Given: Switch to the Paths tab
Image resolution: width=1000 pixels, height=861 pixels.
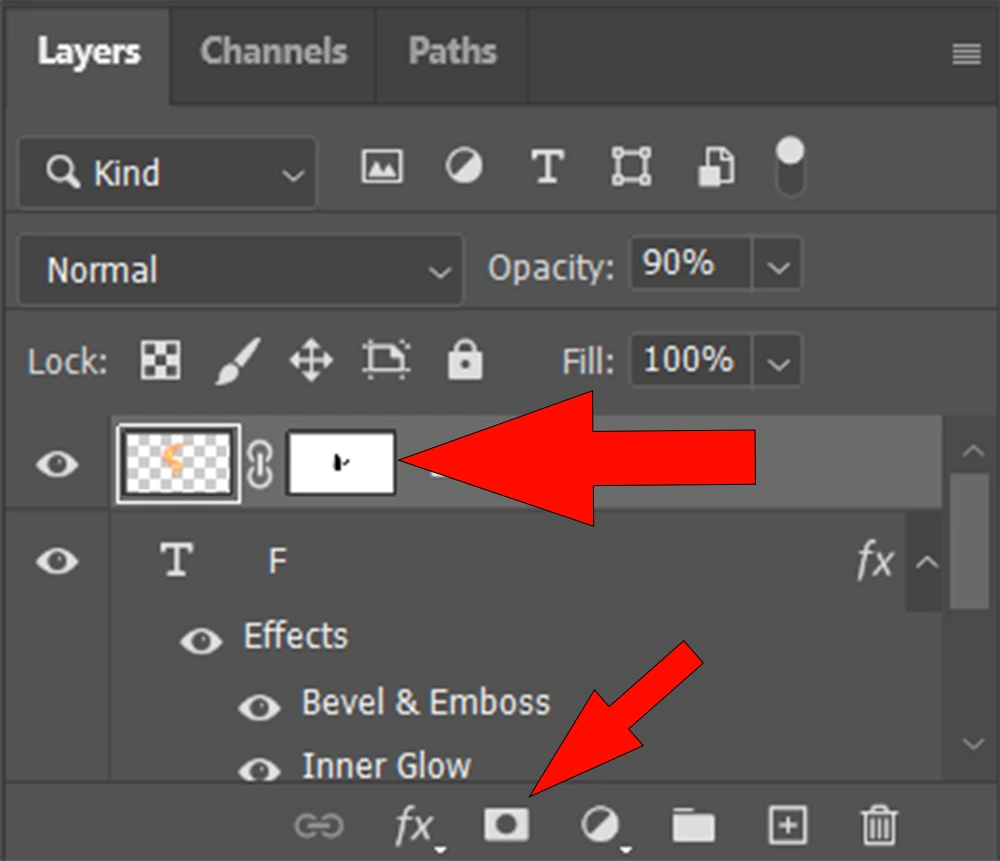Looking at the screenshot, I should 452,52.
